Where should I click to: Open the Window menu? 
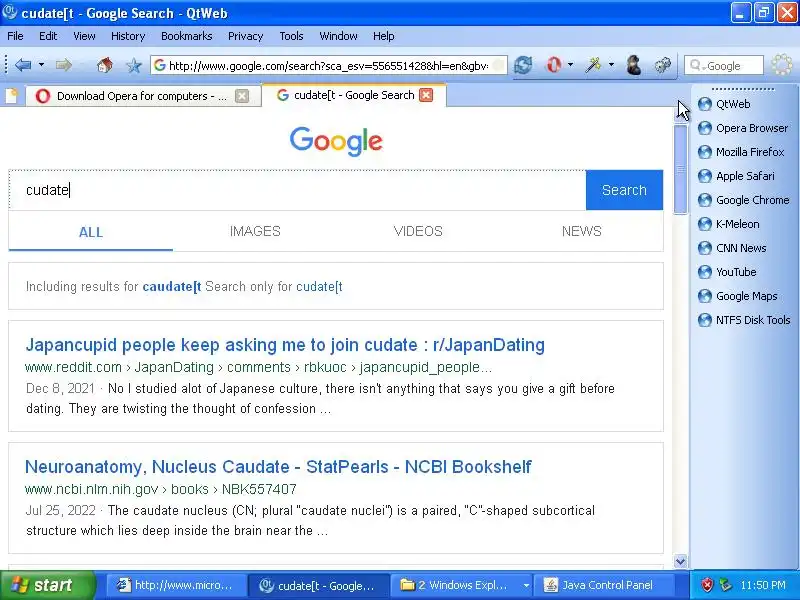[x=338, y=36]
